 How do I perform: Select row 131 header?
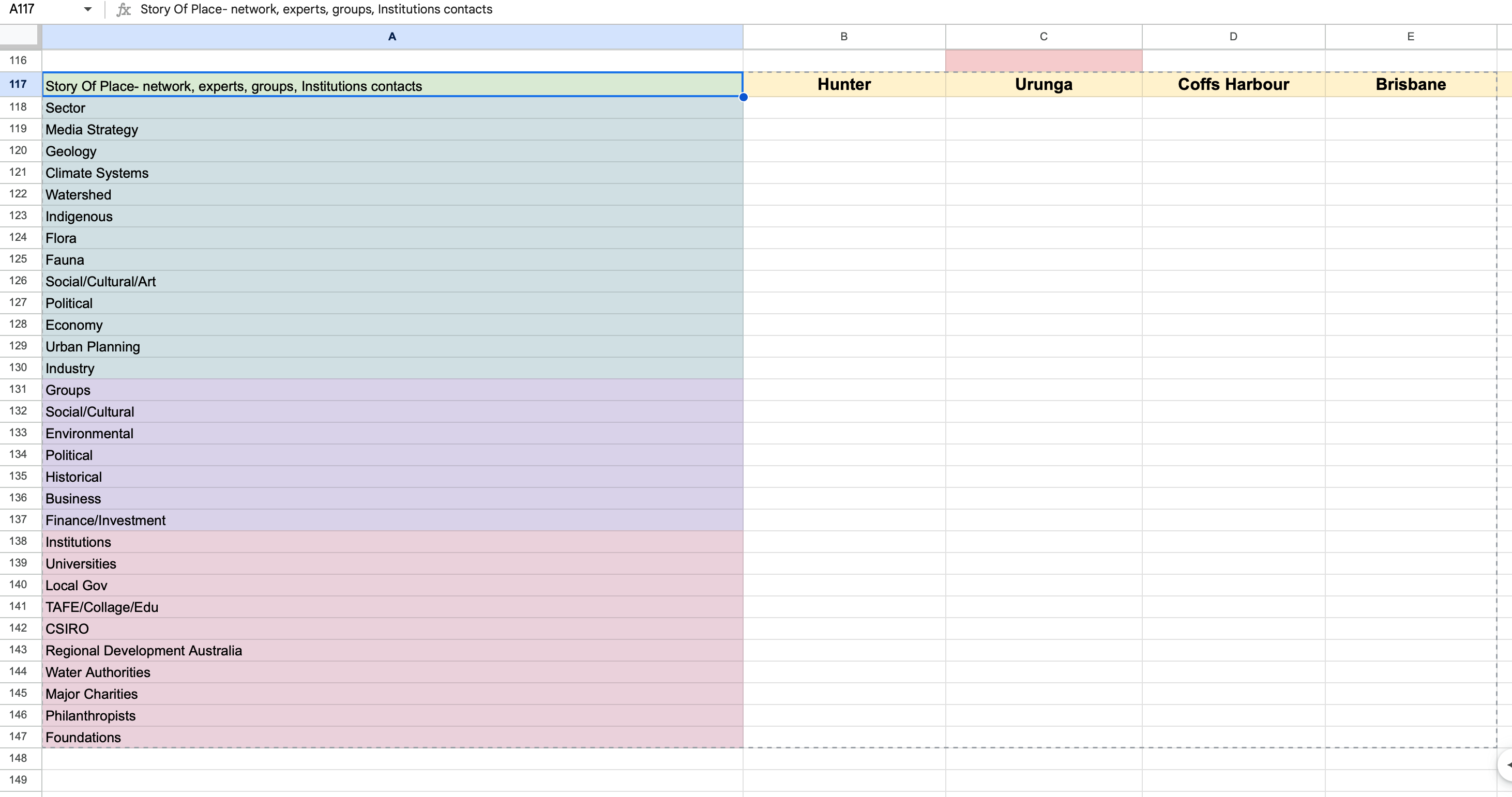point(18,389)
